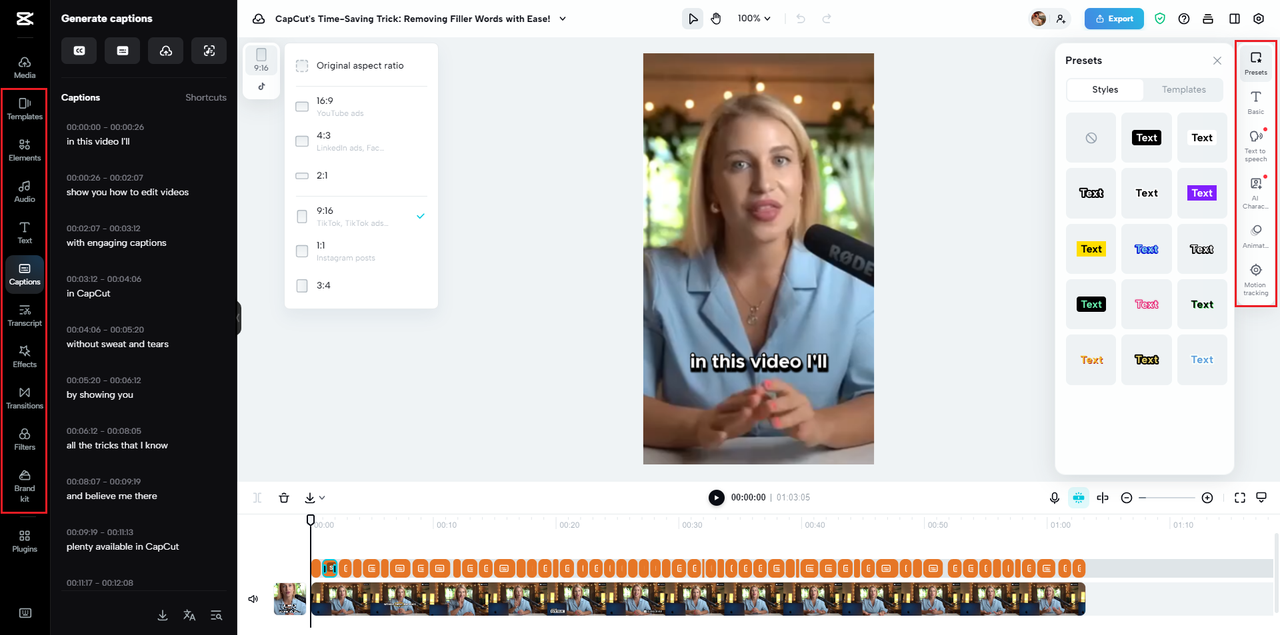Open the help question mark icon
Image resolution: width=1280 pixels, height=635 pixels.
(x=1184, y=18)
